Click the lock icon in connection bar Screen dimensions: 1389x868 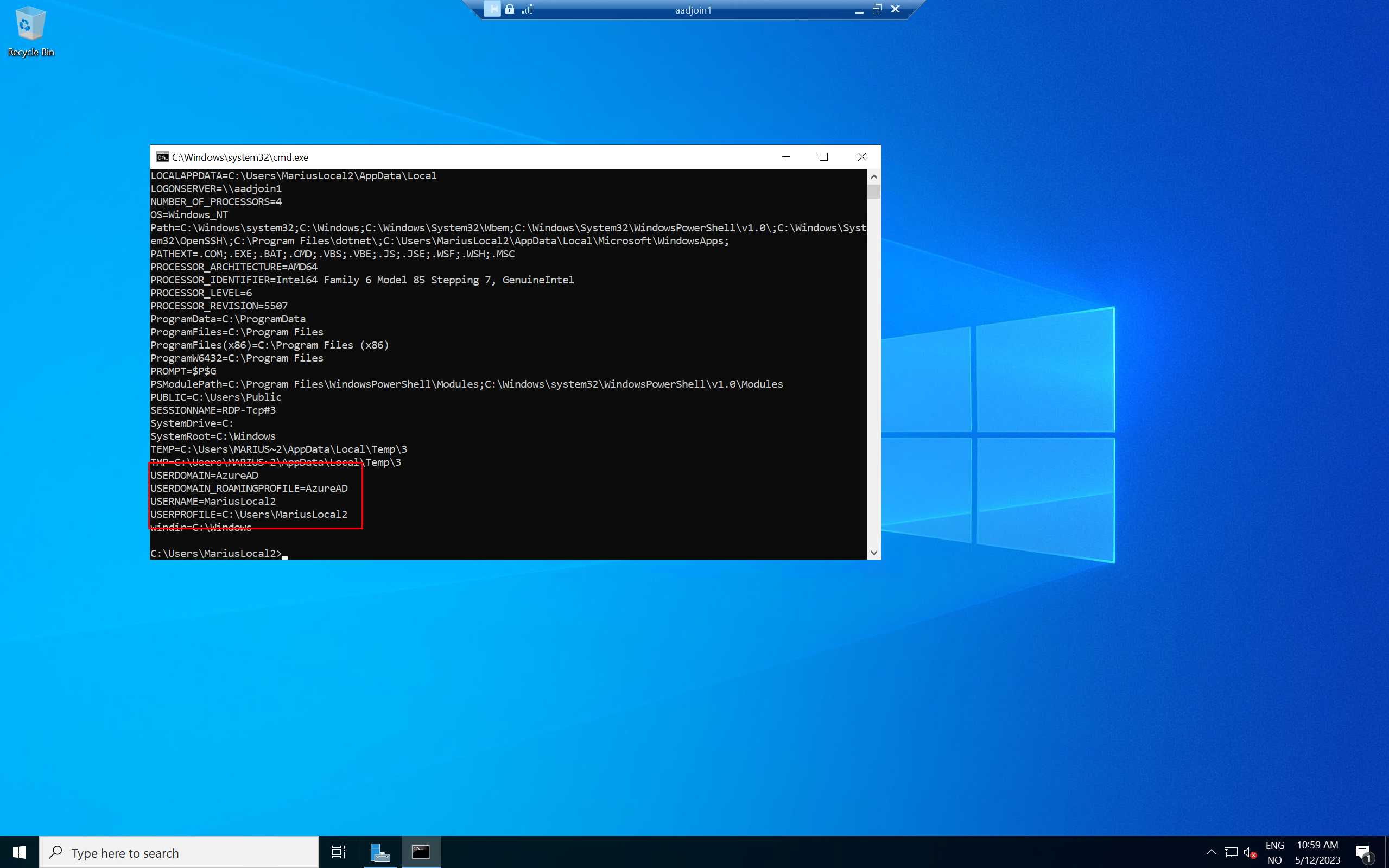[510, 9]
